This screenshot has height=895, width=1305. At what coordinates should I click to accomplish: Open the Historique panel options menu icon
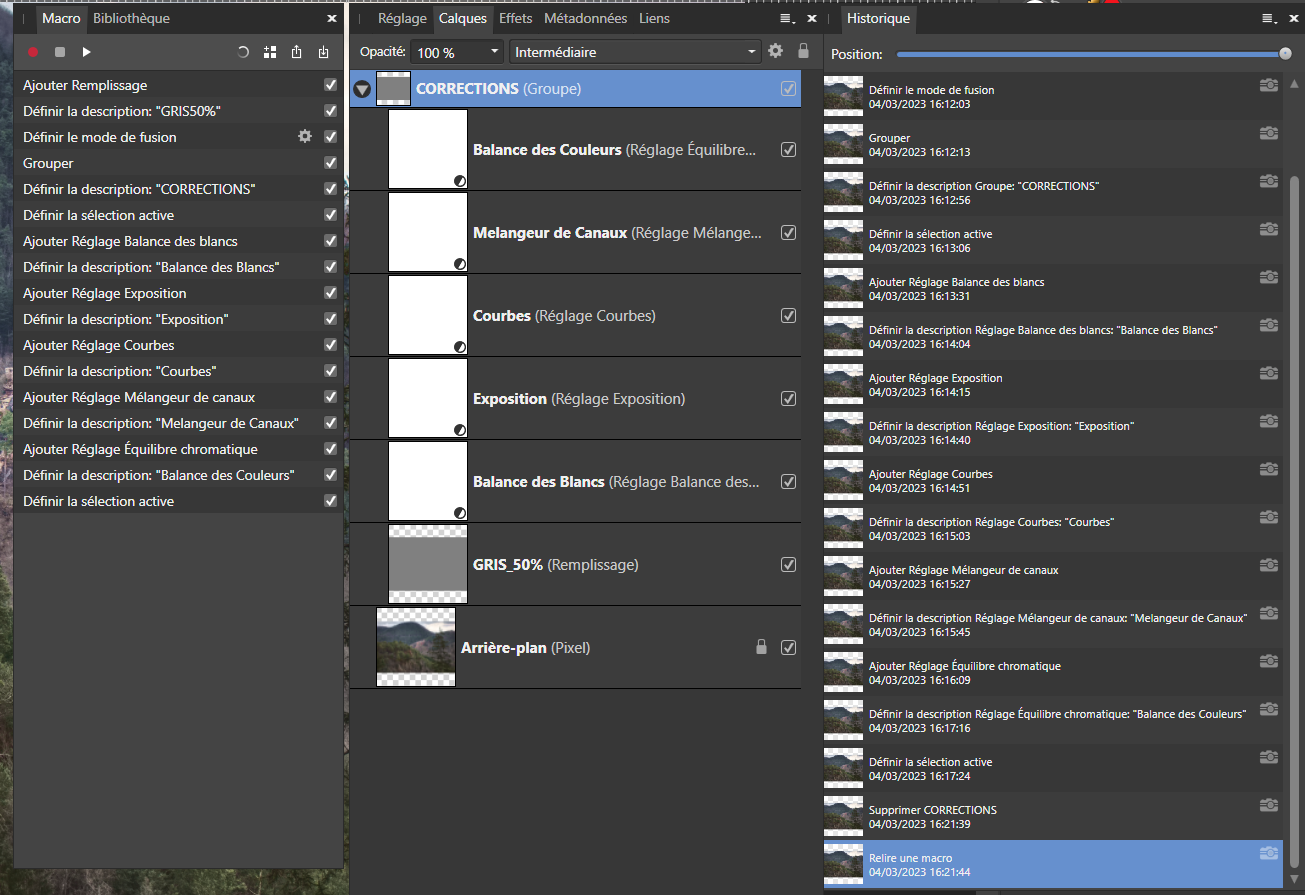click(1270, 19)
